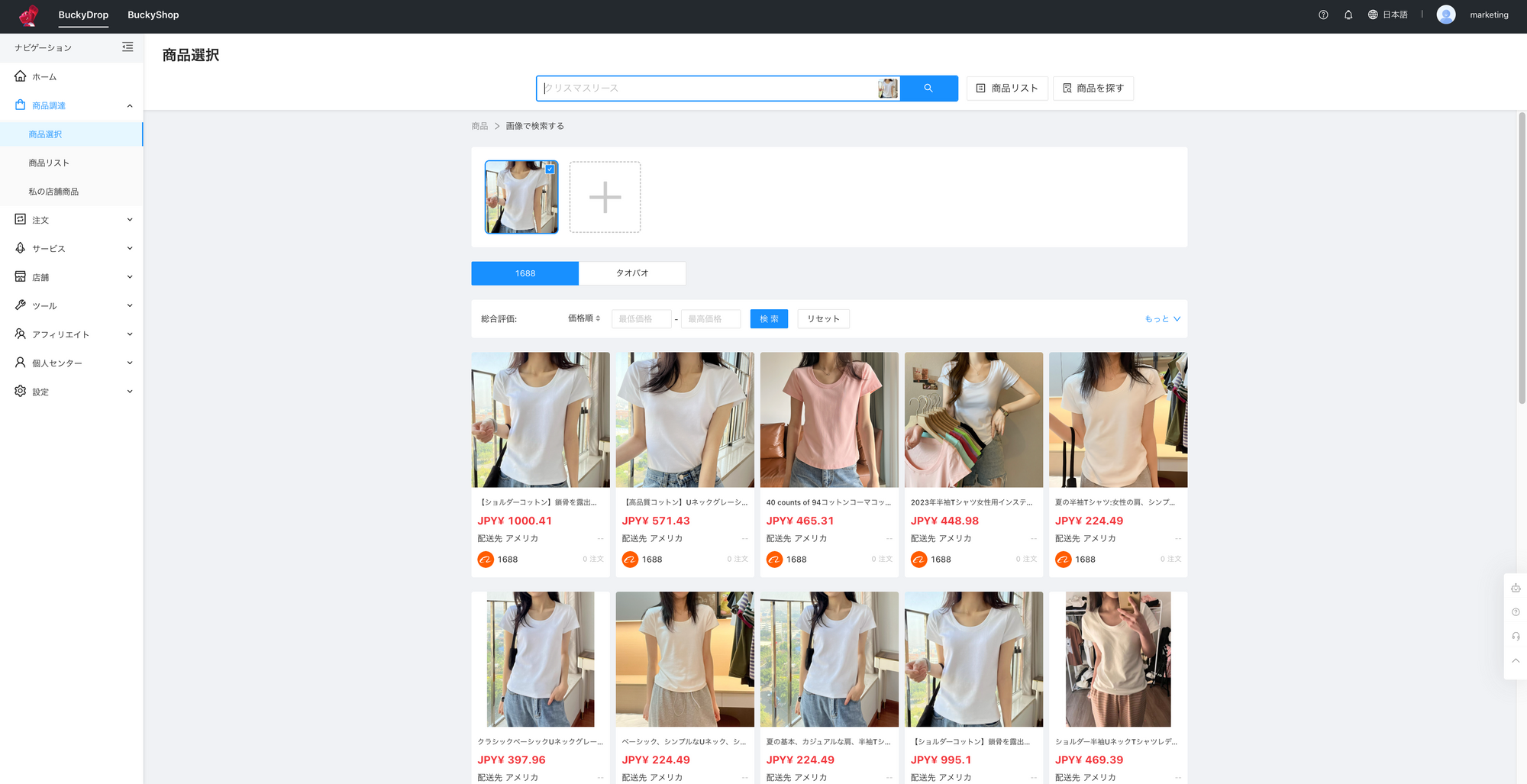Expand the 設定 menu chevron
The width and height of the screenshot is (1527, 784).
(x=130, y=392)
